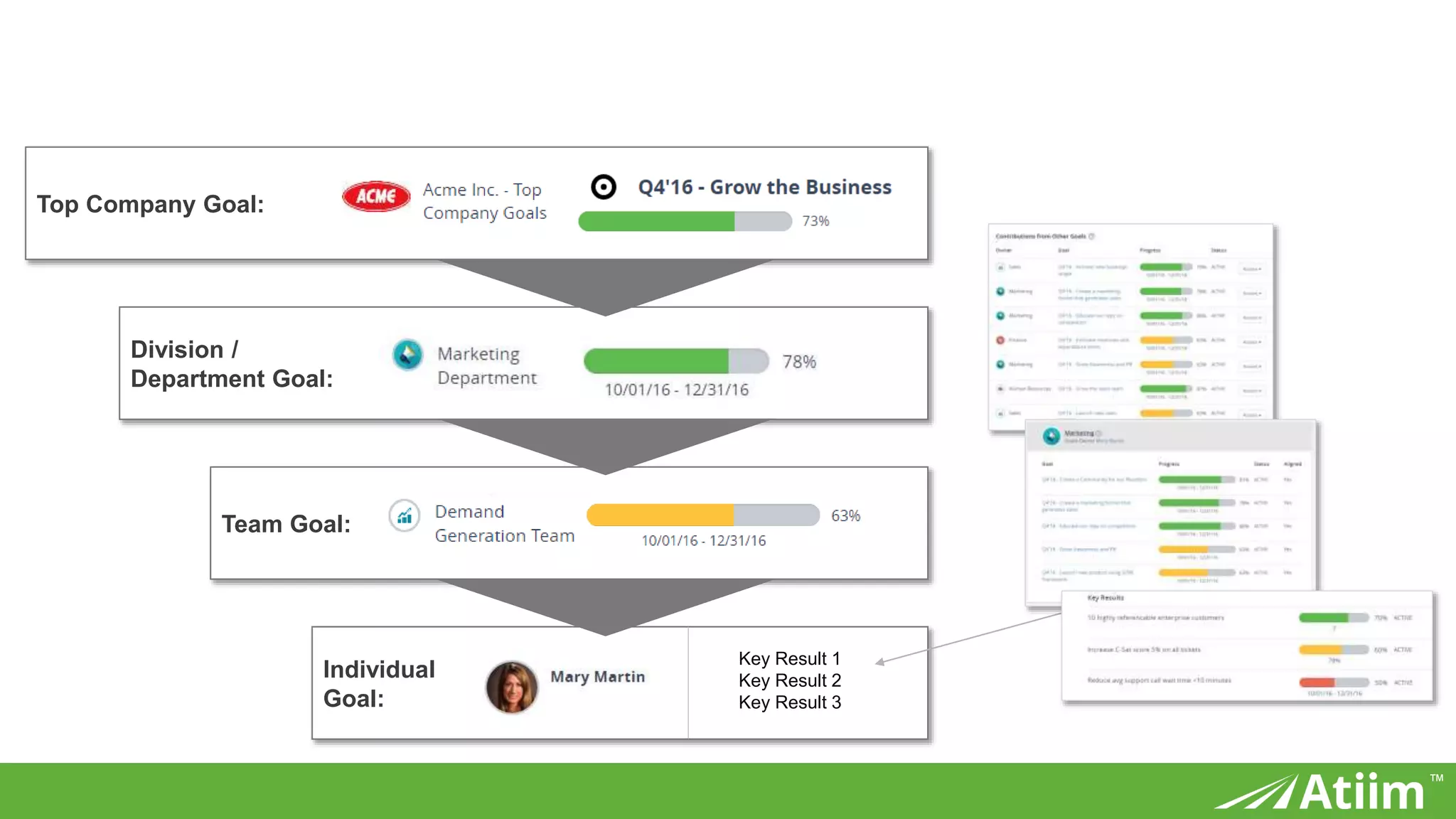
Task: Open Actions dropdown for Human Resources contribution row
Action: (1252, 391)
